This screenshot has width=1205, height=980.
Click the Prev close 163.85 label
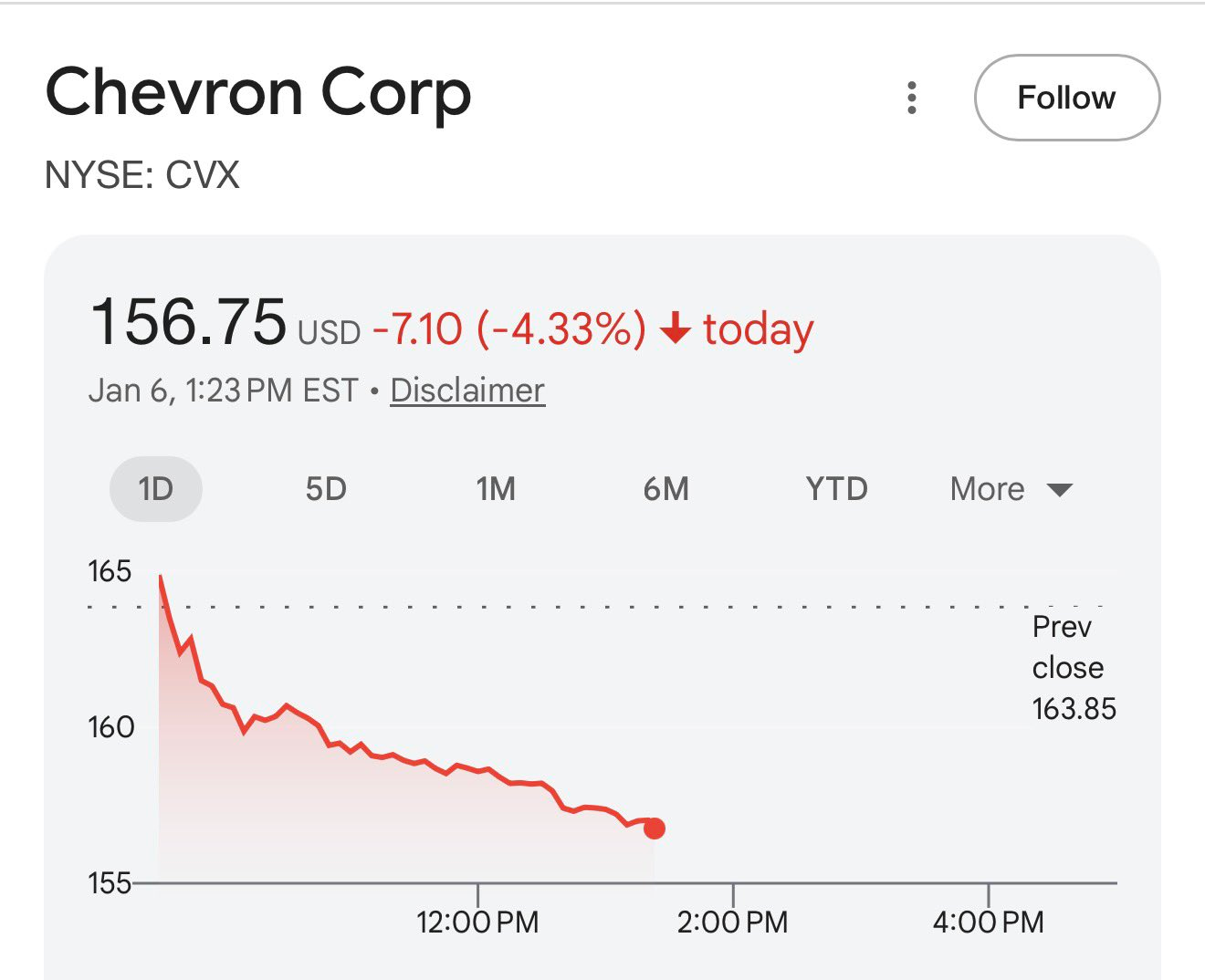1074,668
